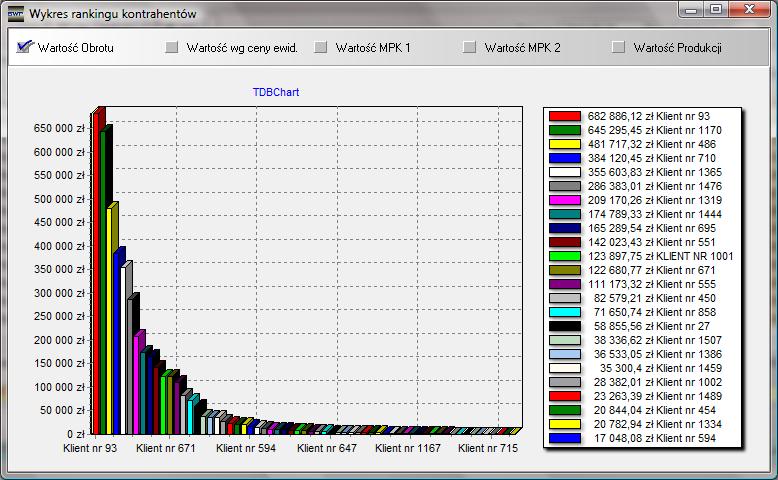Select legend entry 38 336,62 zł Klient nr 1507
The height and width of the screenshot is (480, 778).
657,340
